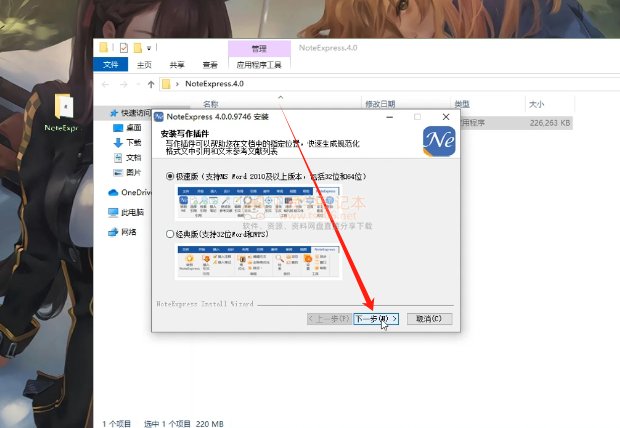Close the NoteExpress installer dialog
Screen dimensions: 620x428
tap(446, 117)
